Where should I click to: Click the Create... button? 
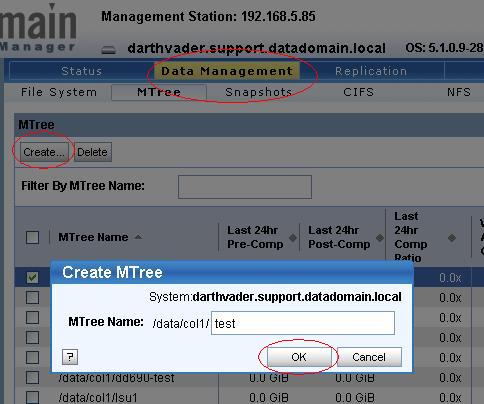pos(44,152)
